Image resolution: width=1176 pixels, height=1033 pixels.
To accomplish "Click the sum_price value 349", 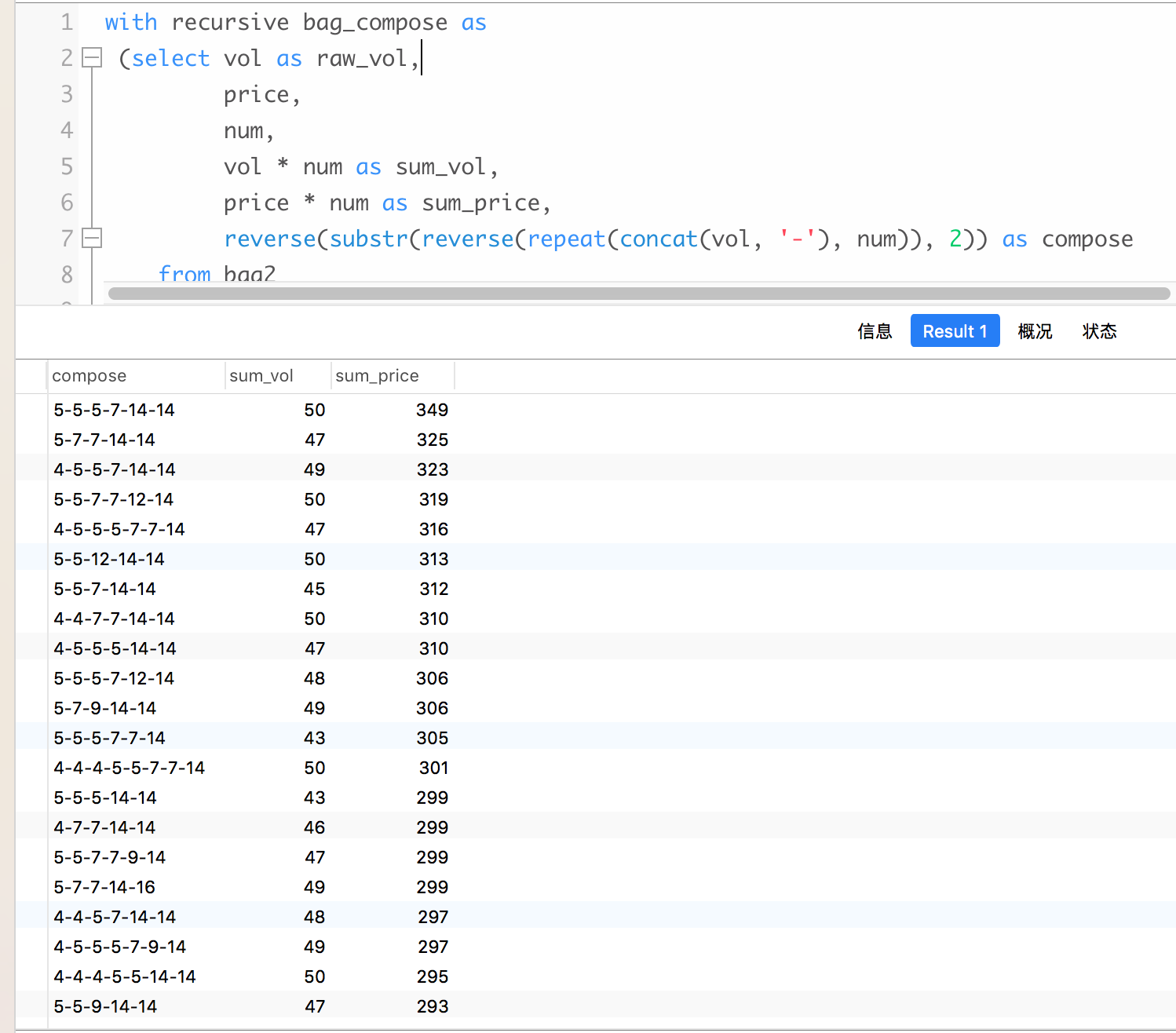I will (433, 410).
